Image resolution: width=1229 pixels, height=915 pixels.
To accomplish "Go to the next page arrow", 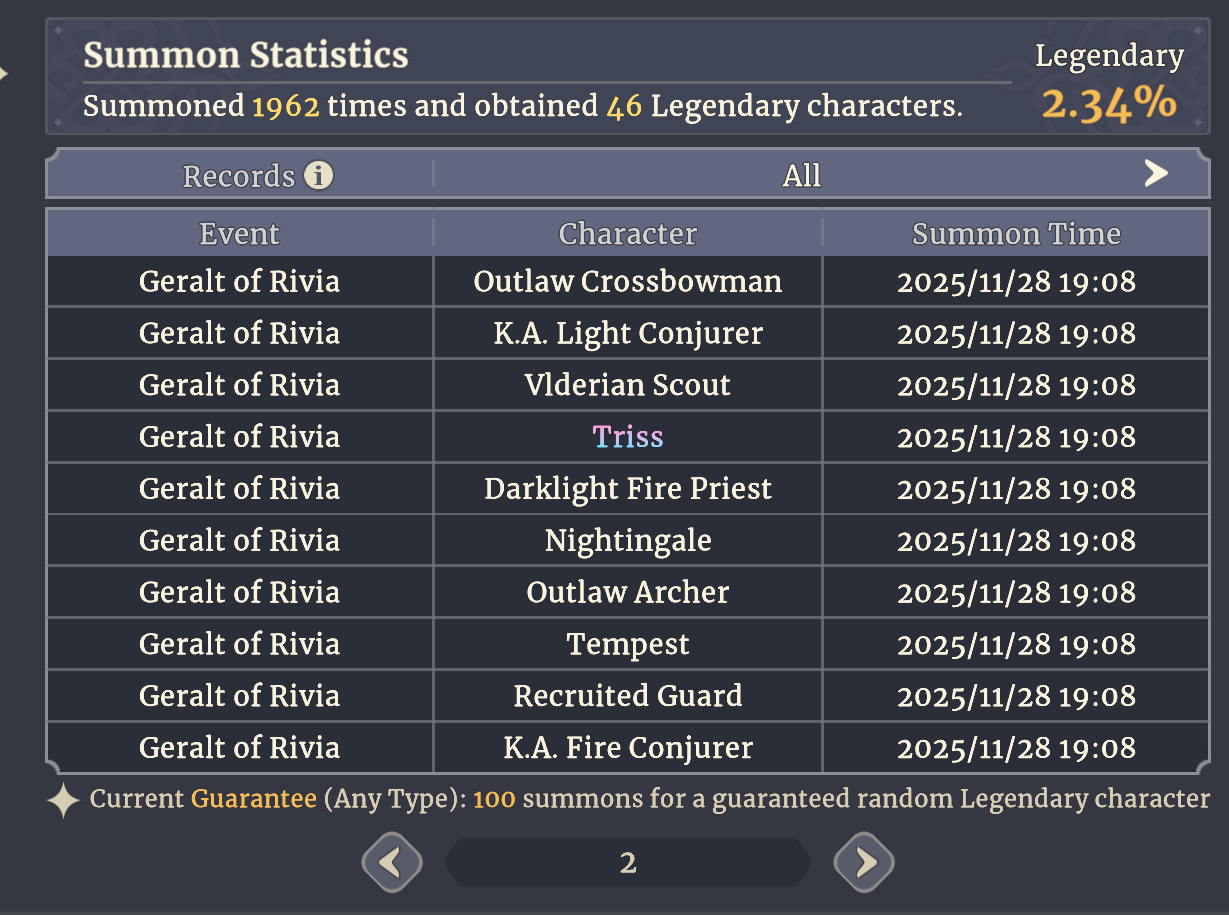I will point(864,862).
